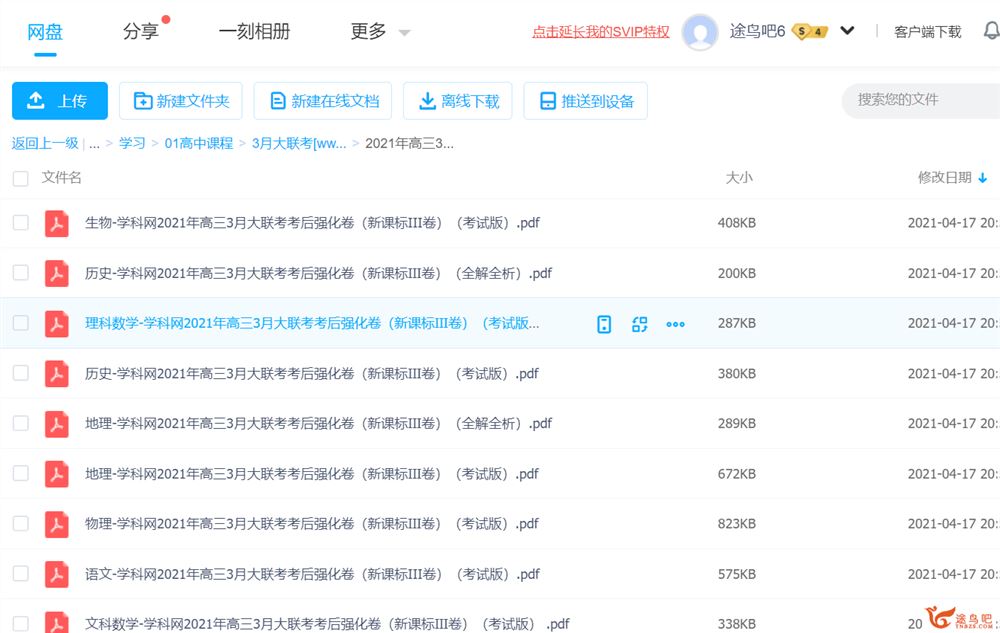The height and width of the screenshot is (633, 1000).
Task: Click the username 途鸟吧6
Action: pyautogui.click(x=757, y=31)
